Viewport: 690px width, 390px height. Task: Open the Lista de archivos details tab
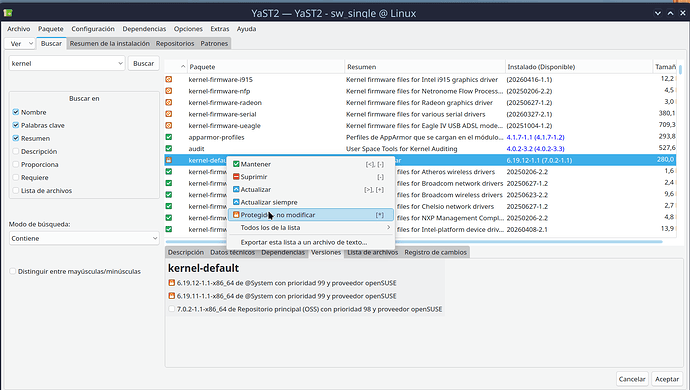click(x=373, y=252)
